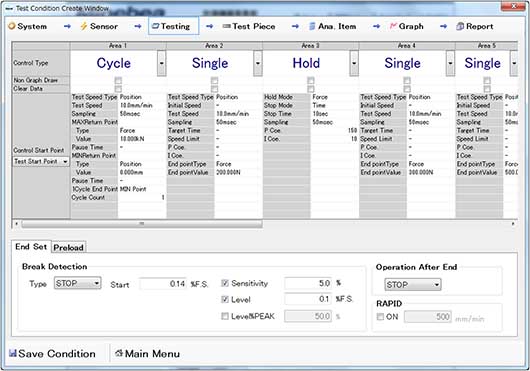Screen dimensions: 530x371
Task: Open Area 1 Cycle control type dropdown
Action: pos(162,63)
